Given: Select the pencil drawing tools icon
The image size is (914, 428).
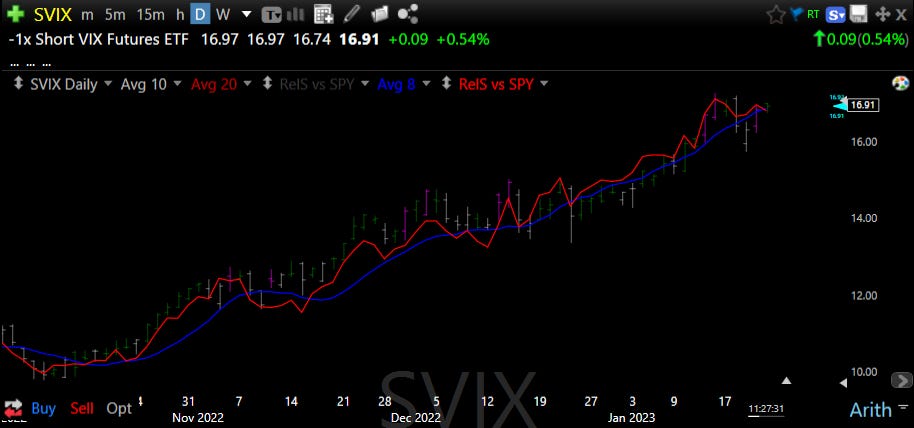Looking at the screenshot, I should (352, 14).
